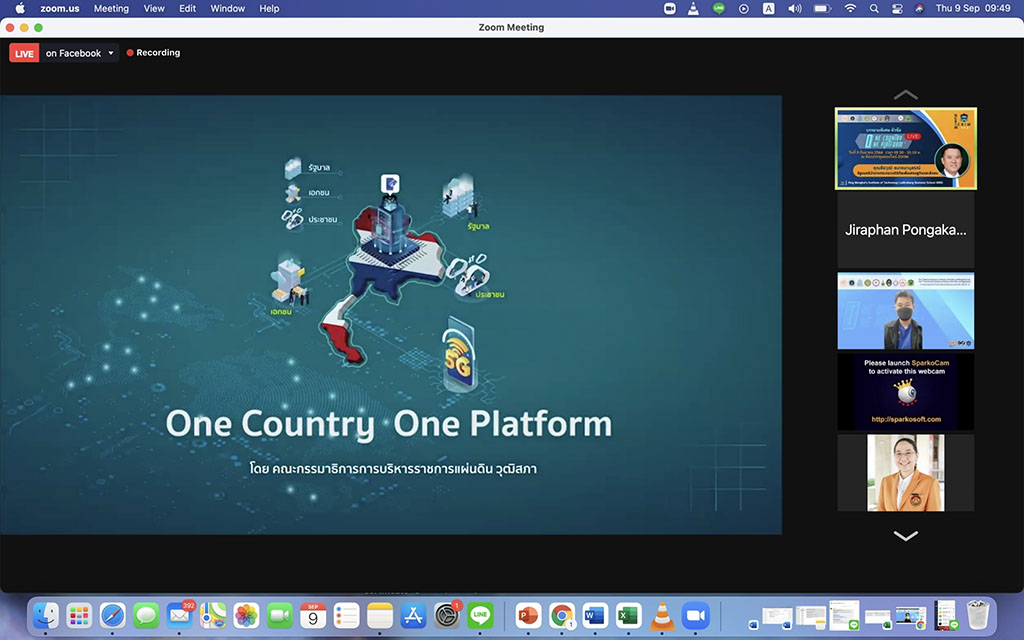The image size is (1024, 640).
Task: Select woman in orange jacket tile
Action: tap(906, 473)
